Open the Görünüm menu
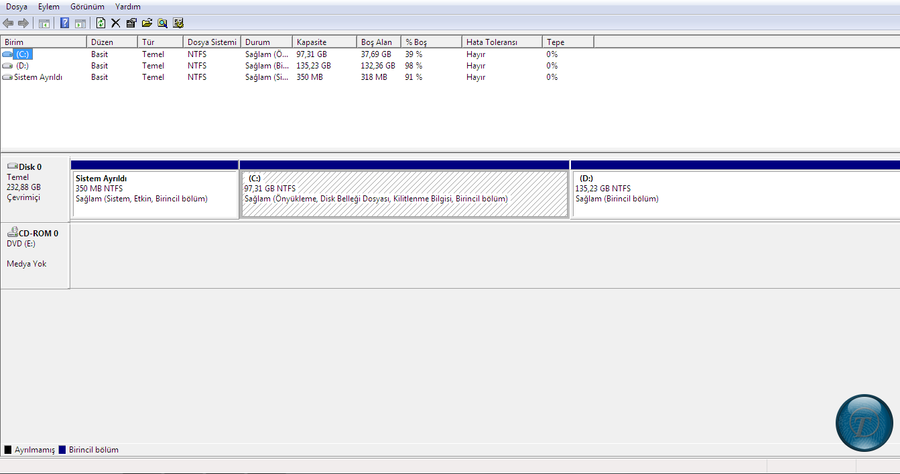The height and width of the screenshot is (474, 900). click(87, 7)
